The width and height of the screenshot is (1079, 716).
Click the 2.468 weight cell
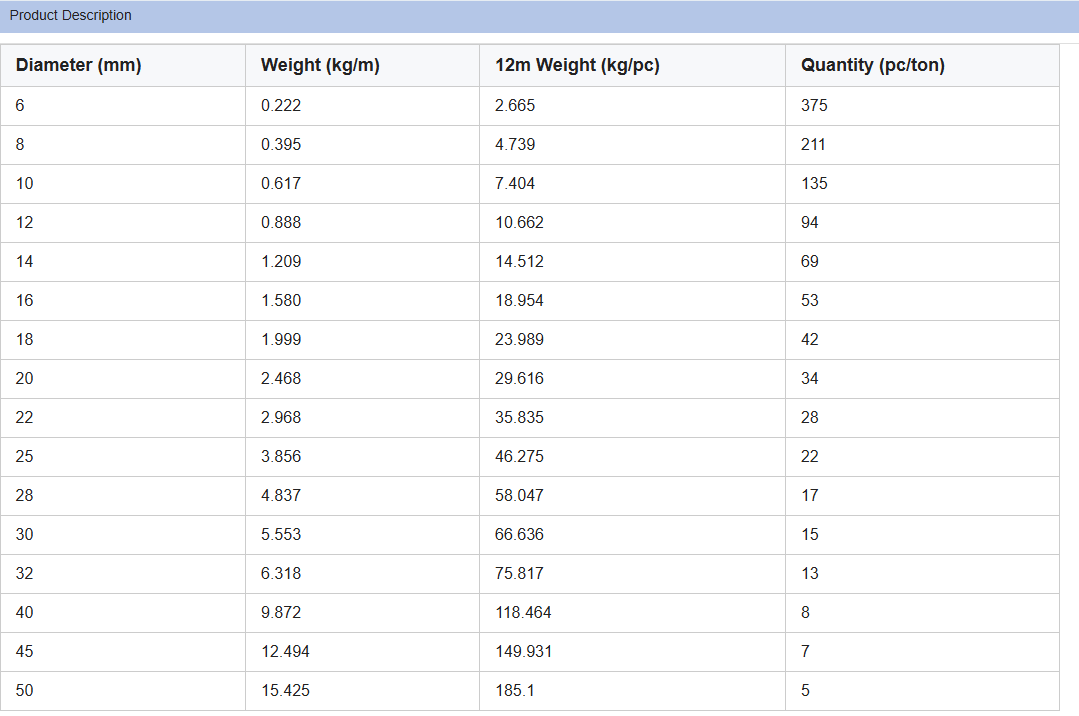pyautogui.click(x=281, y=379)
